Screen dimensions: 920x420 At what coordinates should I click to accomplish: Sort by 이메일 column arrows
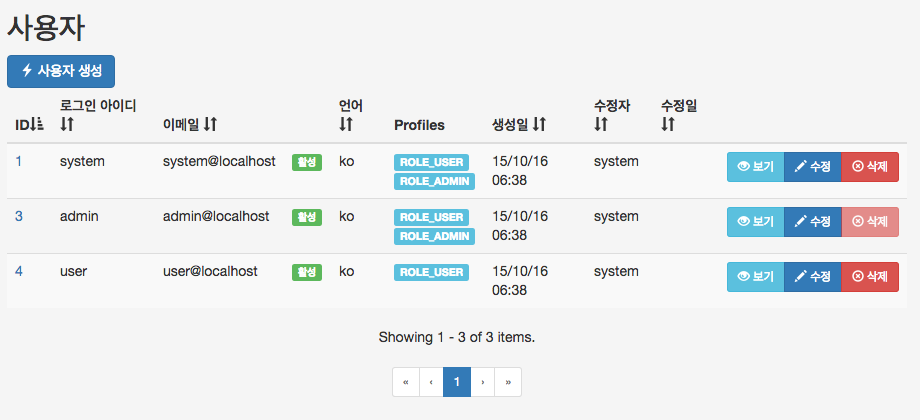211,124
